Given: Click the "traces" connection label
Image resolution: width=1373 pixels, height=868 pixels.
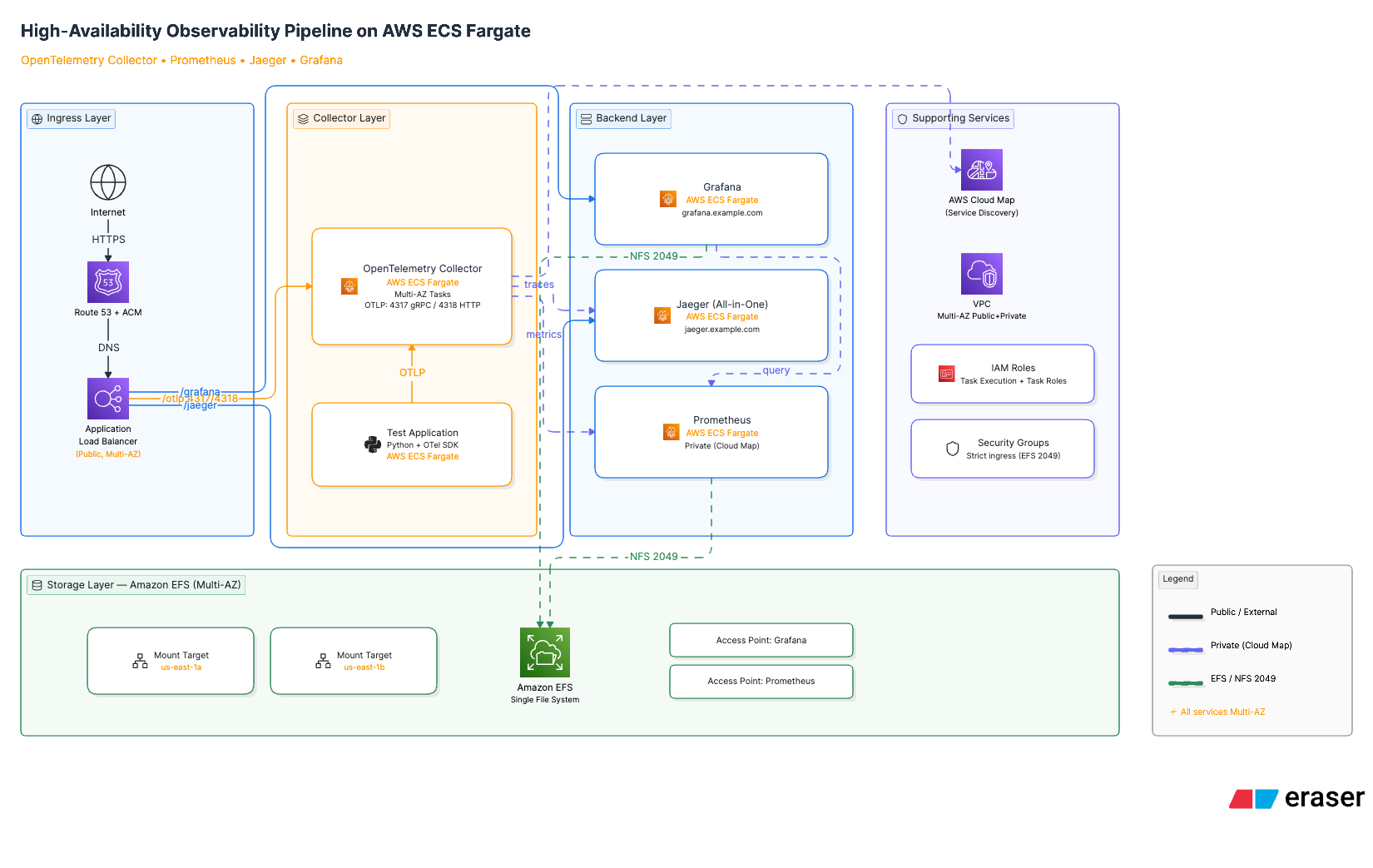Looking at the screenshot, I should [x=539, y=285].
